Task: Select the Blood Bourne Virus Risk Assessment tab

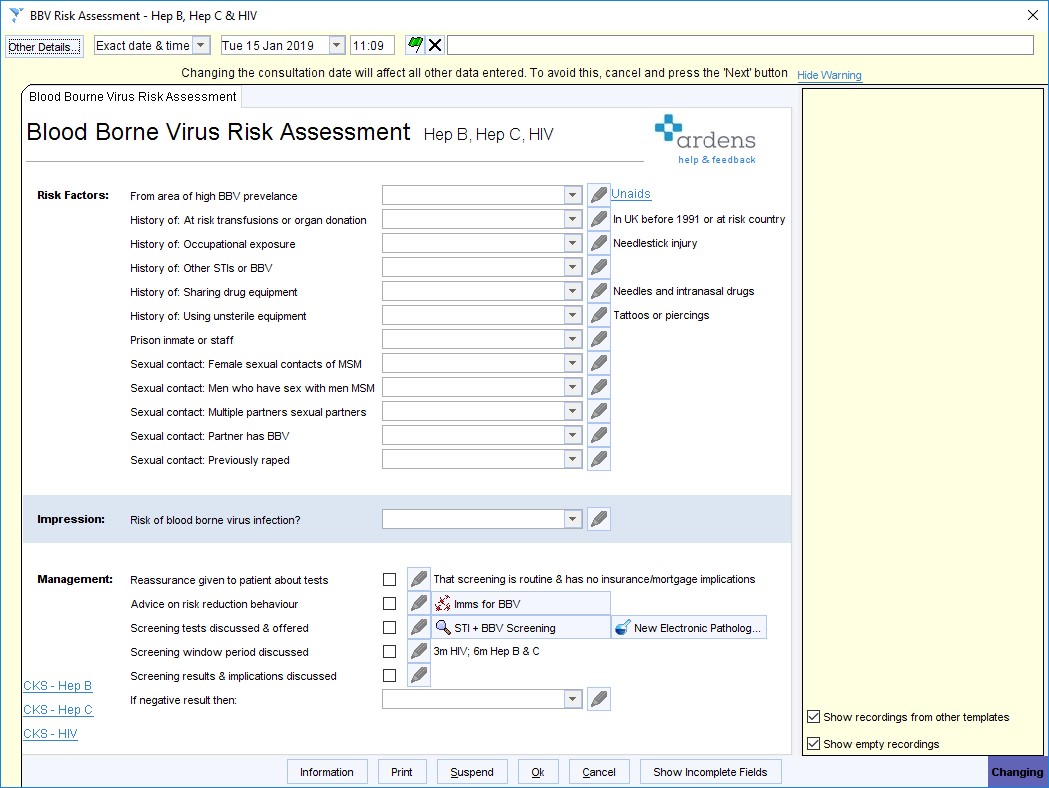Action: (131, 97)
